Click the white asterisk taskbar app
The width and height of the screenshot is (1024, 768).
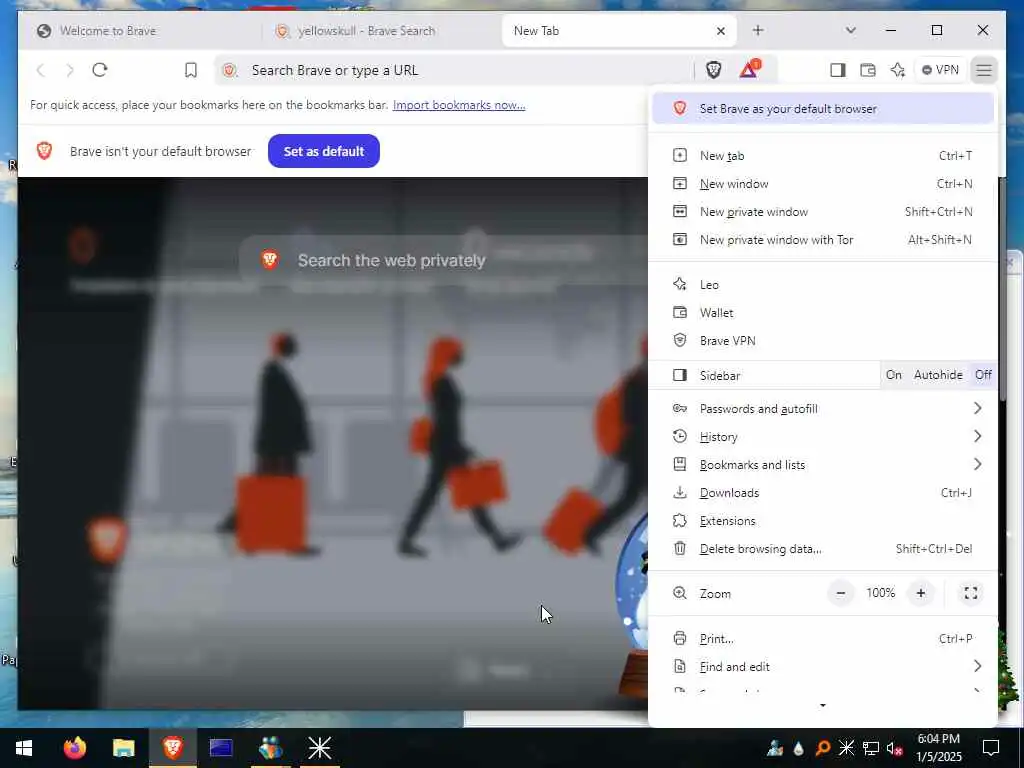coord(320,748)
